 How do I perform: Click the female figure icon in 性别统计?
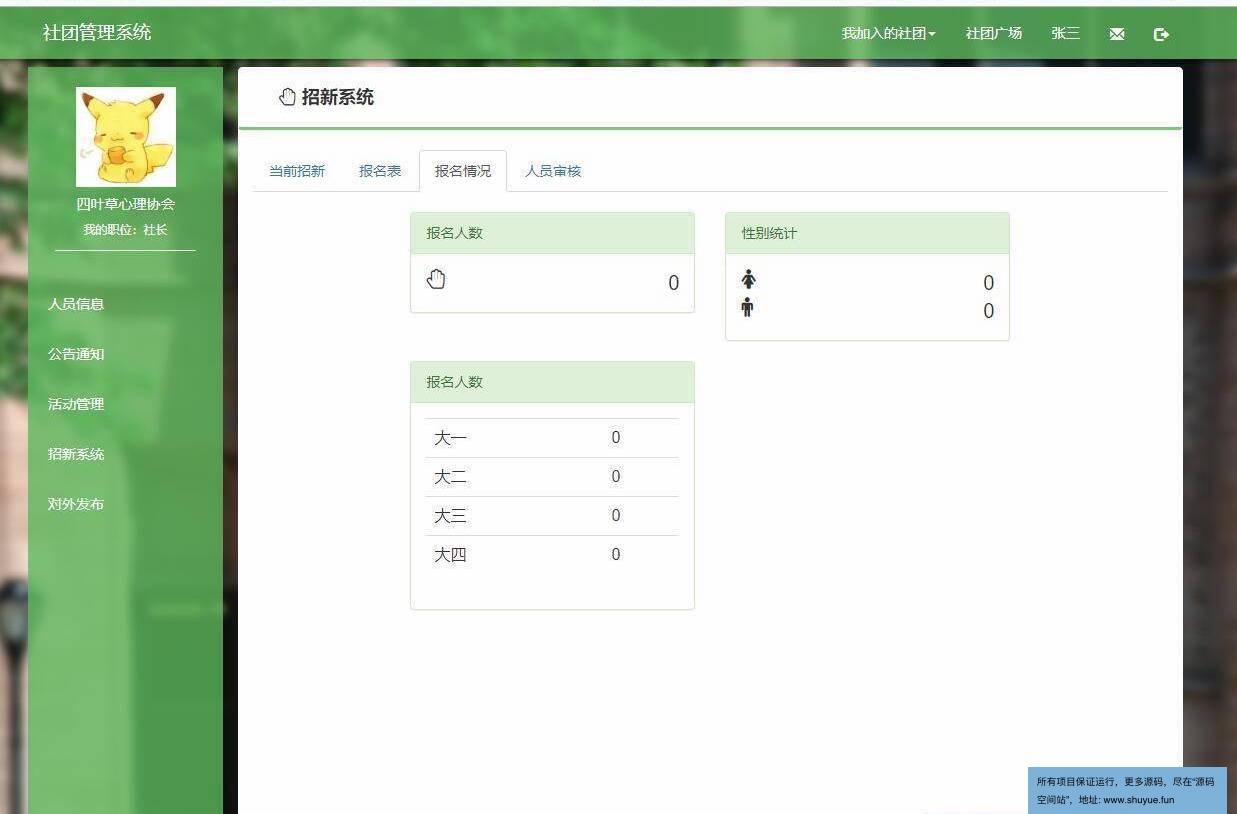(748, 279)
